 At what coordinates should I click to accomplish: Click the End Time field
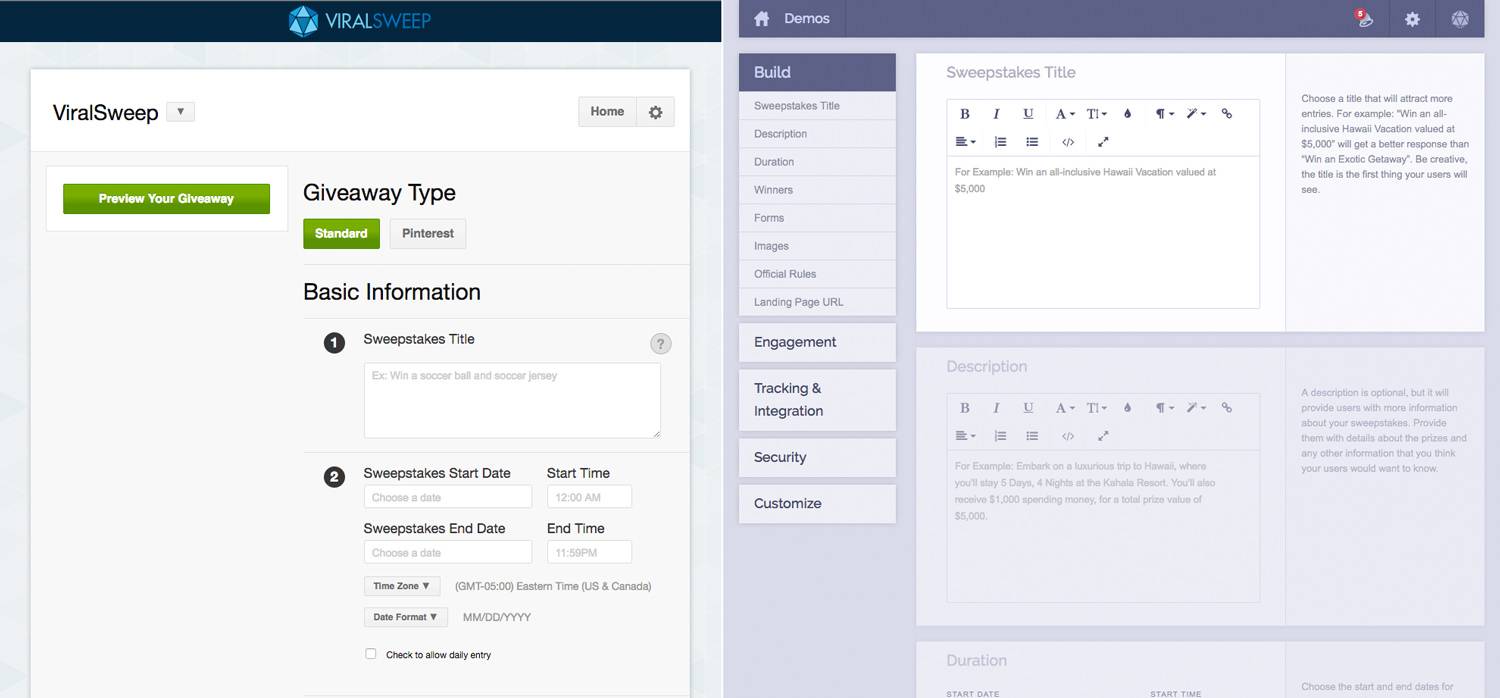(589, 552)
